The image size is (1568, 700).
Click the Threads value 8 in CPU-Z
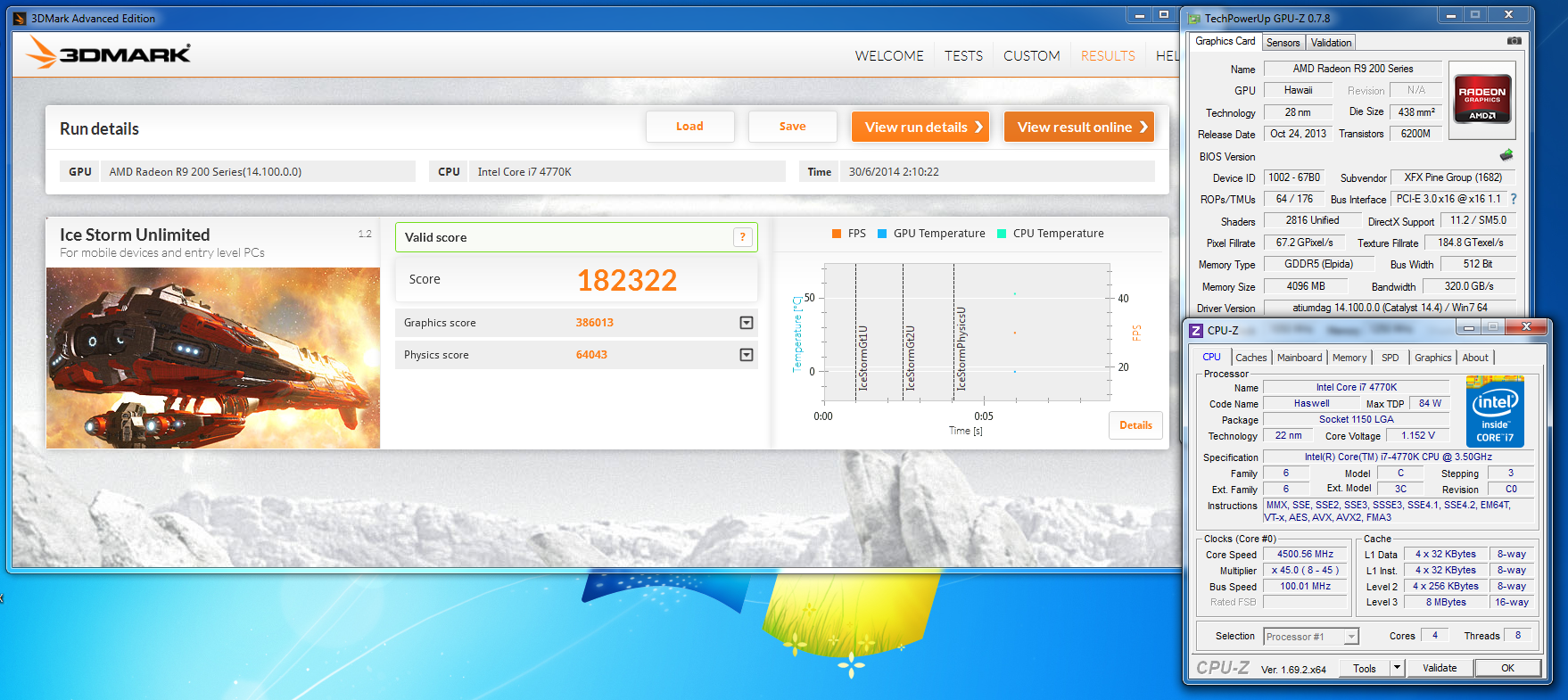pos(1517,635)
